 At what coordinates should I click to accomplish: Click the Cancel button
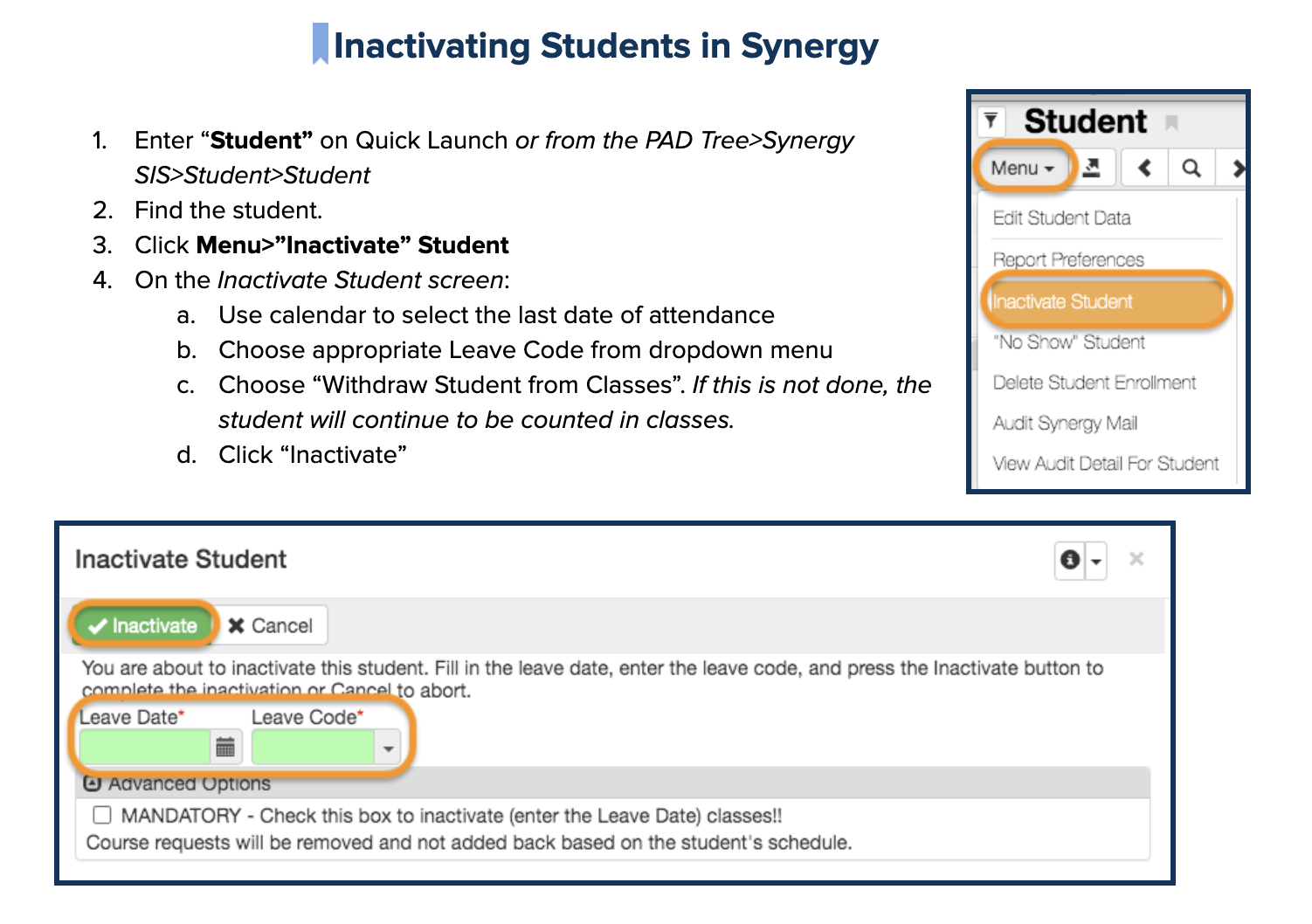[271, 625]
